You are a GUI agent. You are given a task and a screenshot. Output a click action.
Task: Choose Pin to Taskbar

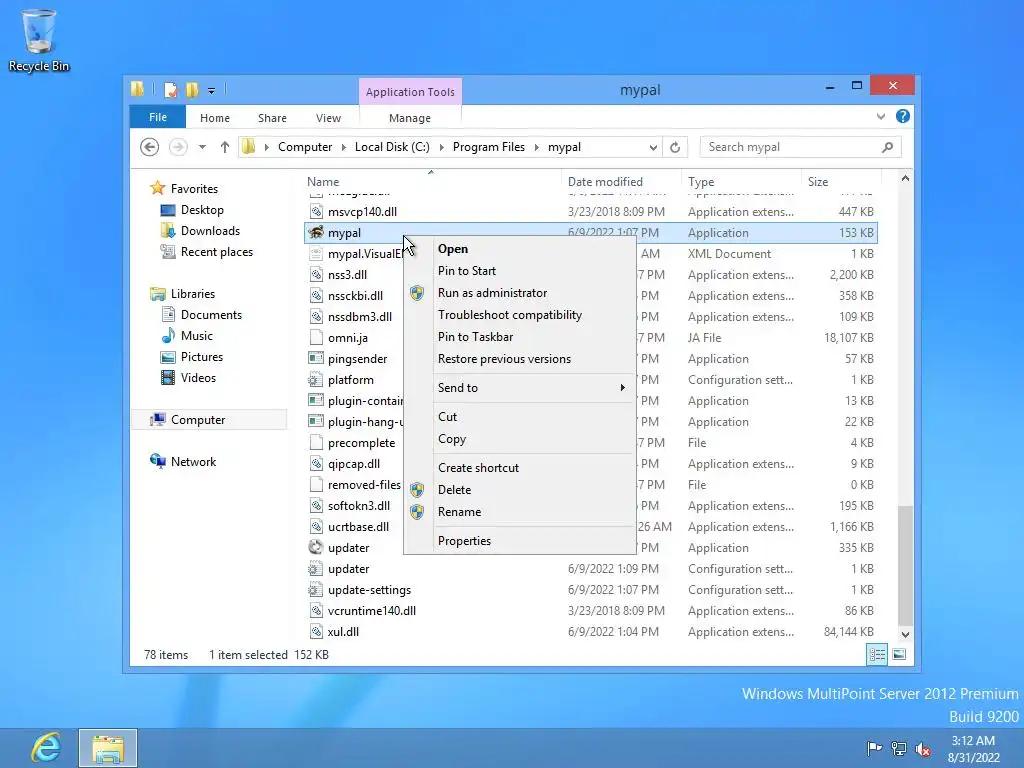[x=520, y=337]
